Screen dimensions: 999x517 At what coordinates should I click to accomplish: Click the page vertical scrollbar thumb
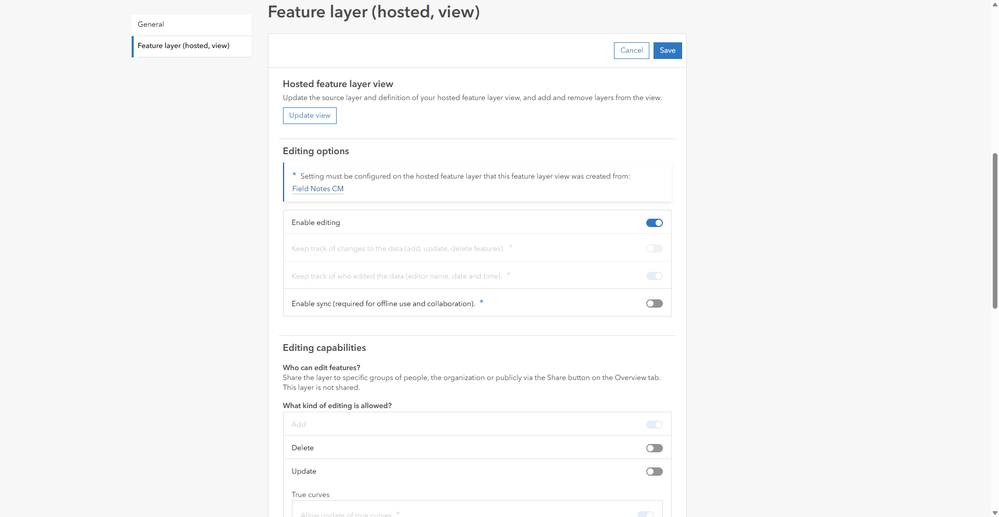point(995,231)
